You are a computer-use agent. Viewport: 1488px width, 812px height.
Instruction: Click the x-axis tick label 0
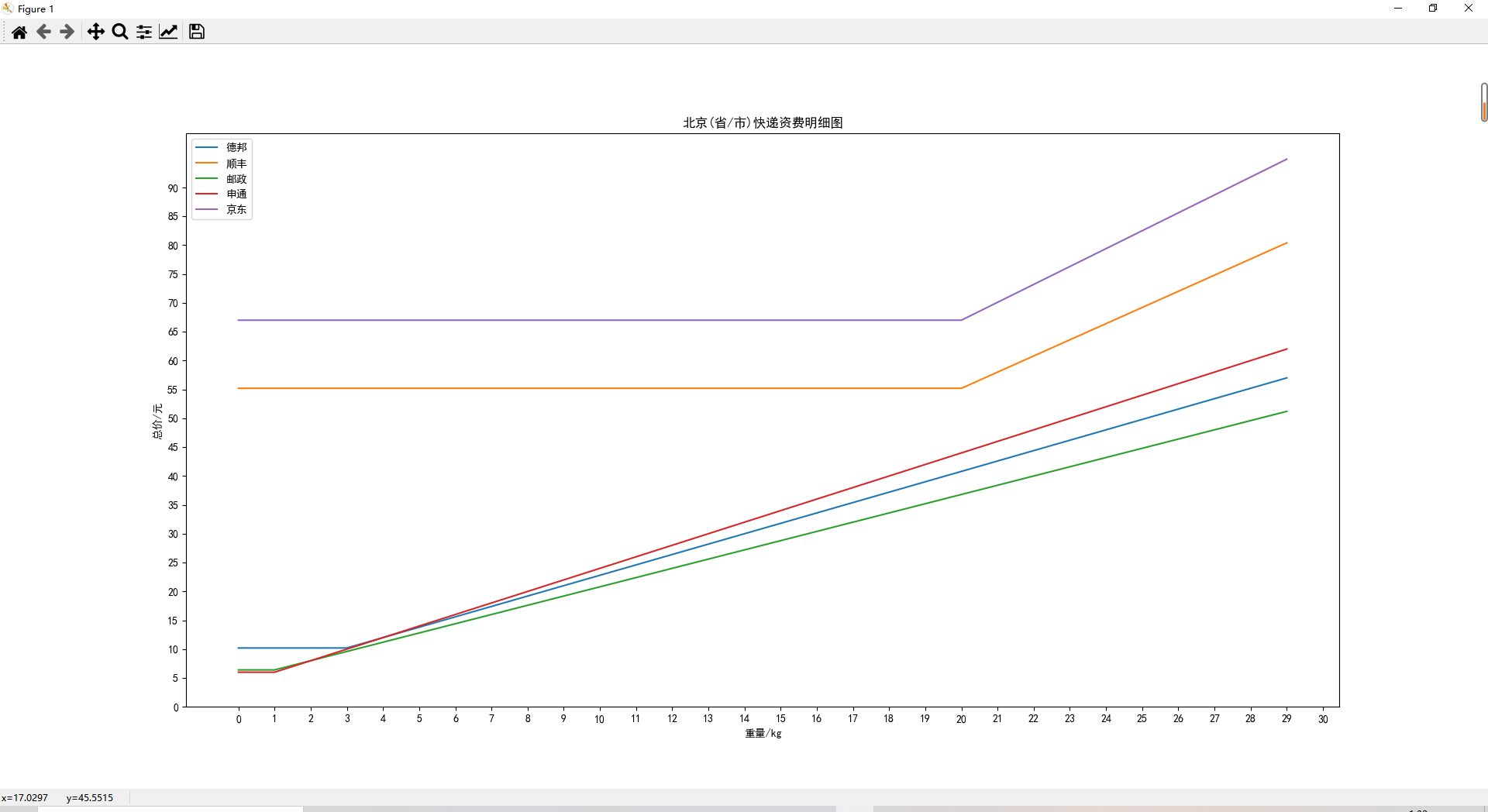pyautogui.click(x=239, y=719)
